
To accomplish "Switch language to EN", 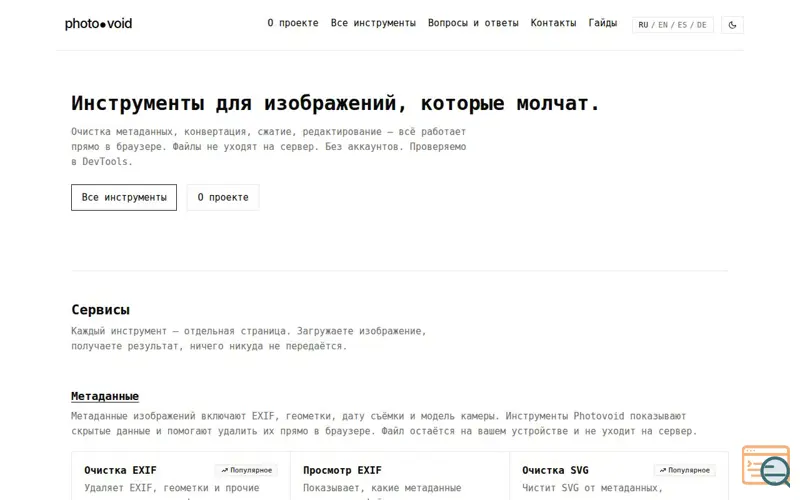I will tap(663, 25).
